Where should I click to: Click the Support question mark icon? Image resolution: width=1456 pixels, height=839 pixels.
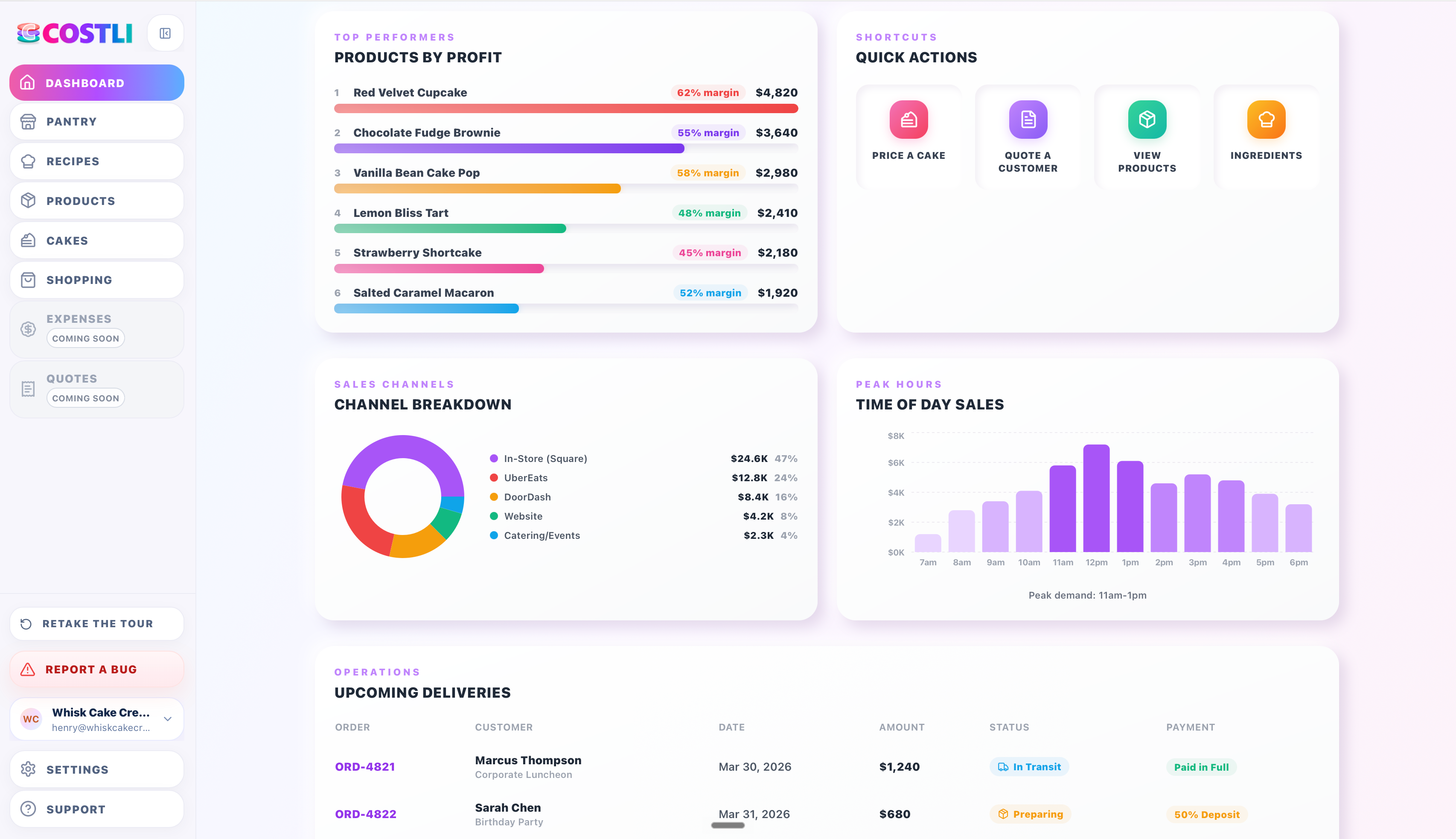pyautogui.click(x=28, y=809)
